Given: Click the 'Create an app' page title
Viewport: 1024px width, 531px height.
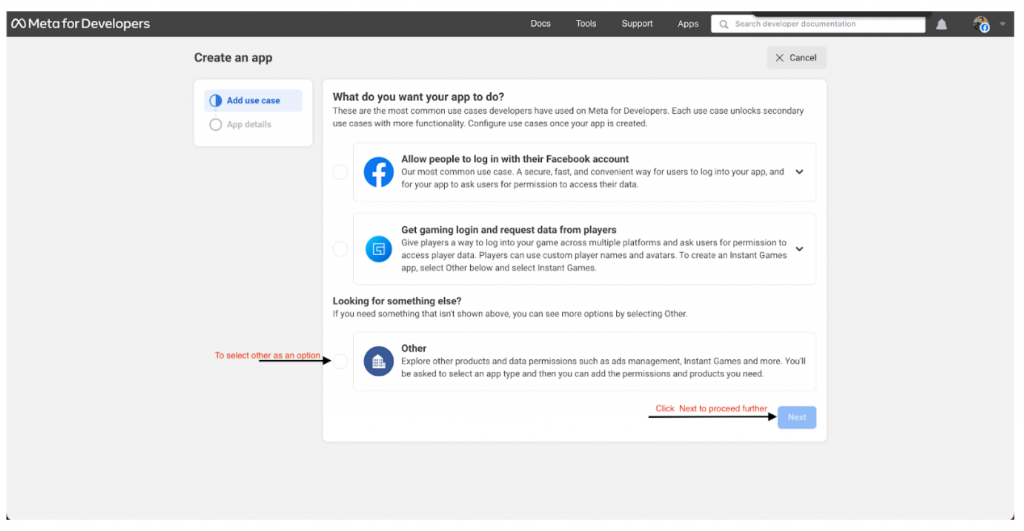Looking at the screenshot, I should point(233,57).
